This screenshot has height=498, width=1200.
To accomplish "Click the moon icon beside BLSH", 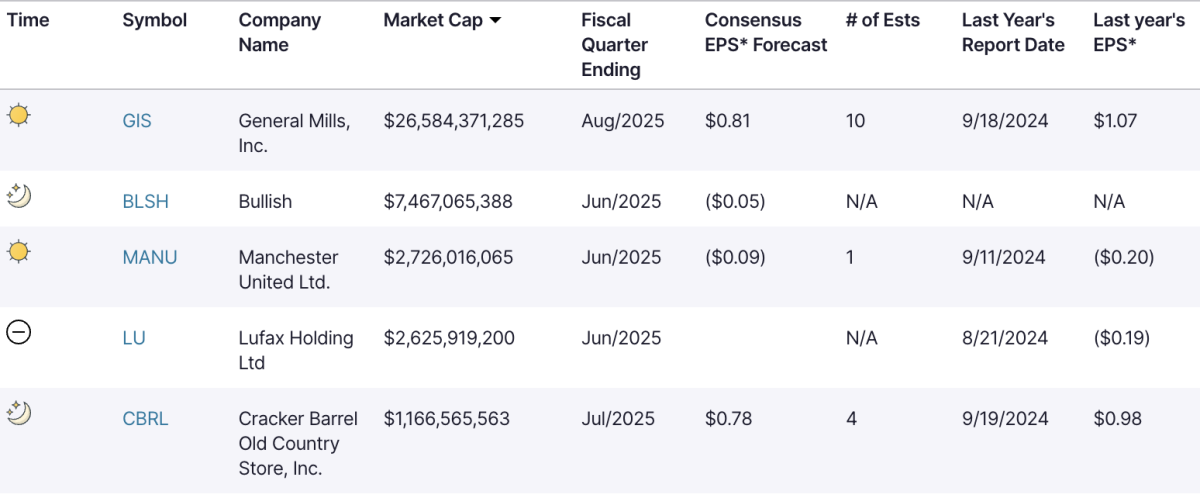I will coord(18,196).
